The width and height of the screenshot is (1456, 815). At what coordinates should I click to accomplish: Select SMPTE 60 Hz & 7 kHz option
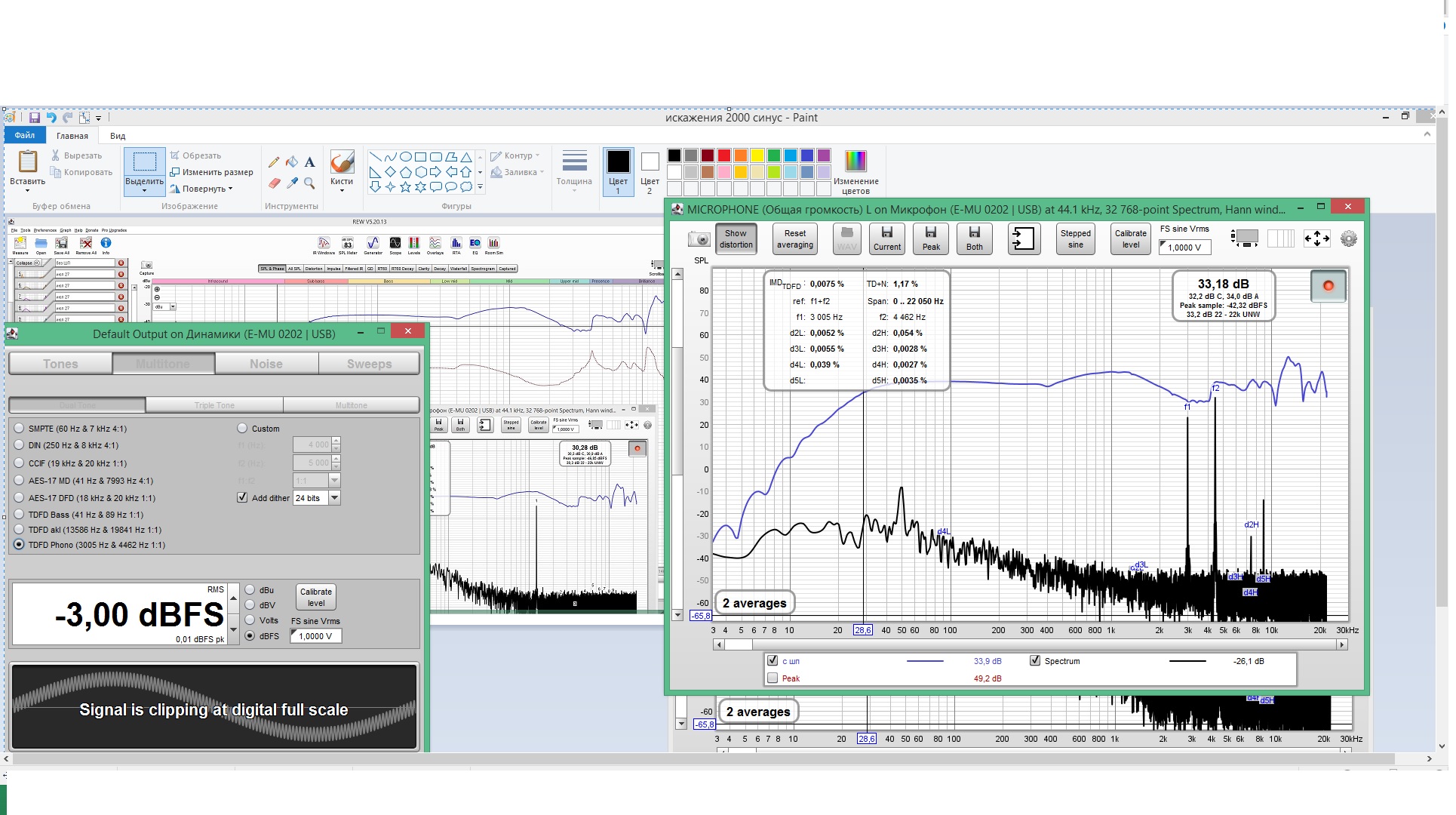point(20,429)
